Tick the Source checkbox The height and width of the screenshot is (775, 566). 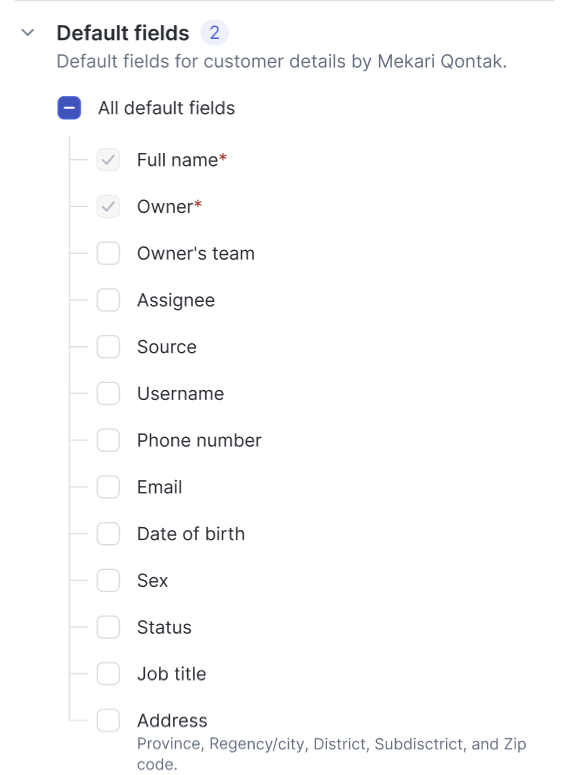coord(108,346)
